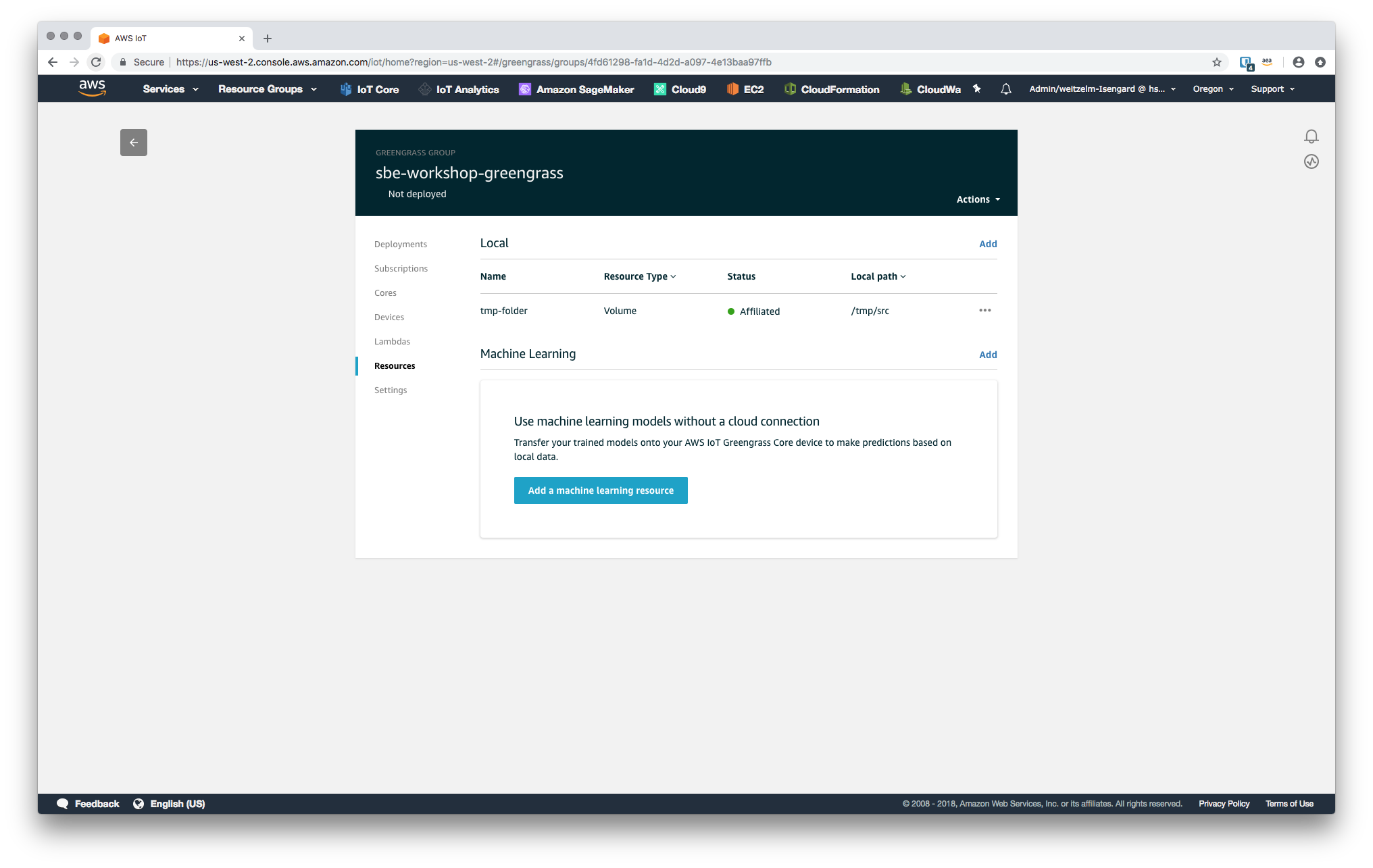1373x868 pixels.
Task: Open the activity monitor icon below bell
Action: tap(1311, 161)
